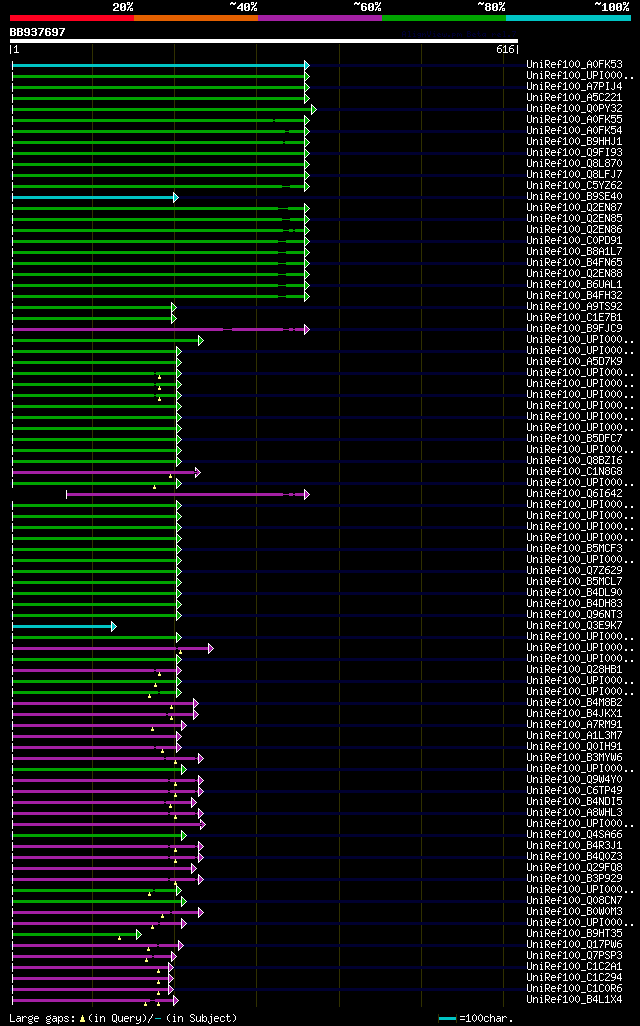Click the cyan ~100% identity legend segment
The height and width of the screenshot is (1026, 640).
[569, 18]
